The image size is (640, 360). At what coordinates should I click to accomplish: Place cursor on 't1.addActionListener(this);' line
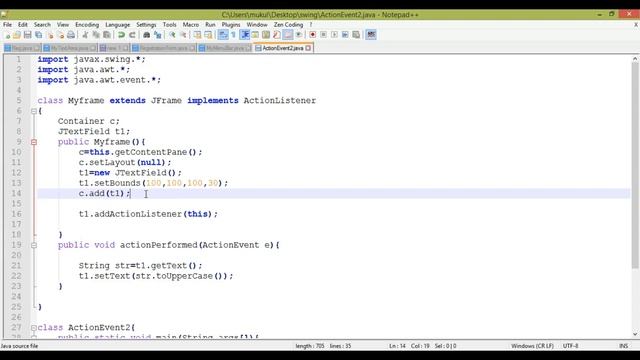(148, 214)
